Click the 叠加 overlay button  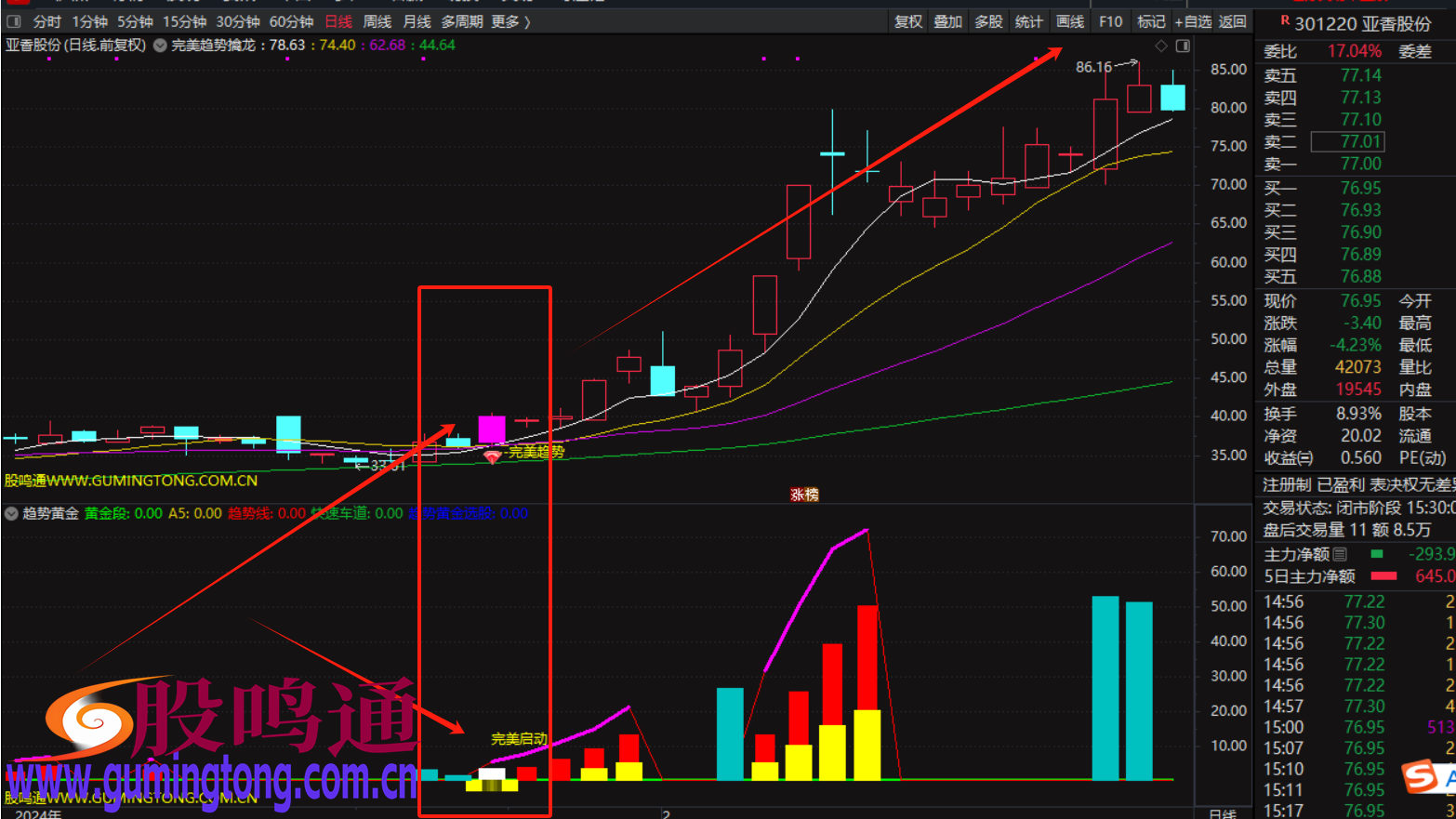point(947,21)
